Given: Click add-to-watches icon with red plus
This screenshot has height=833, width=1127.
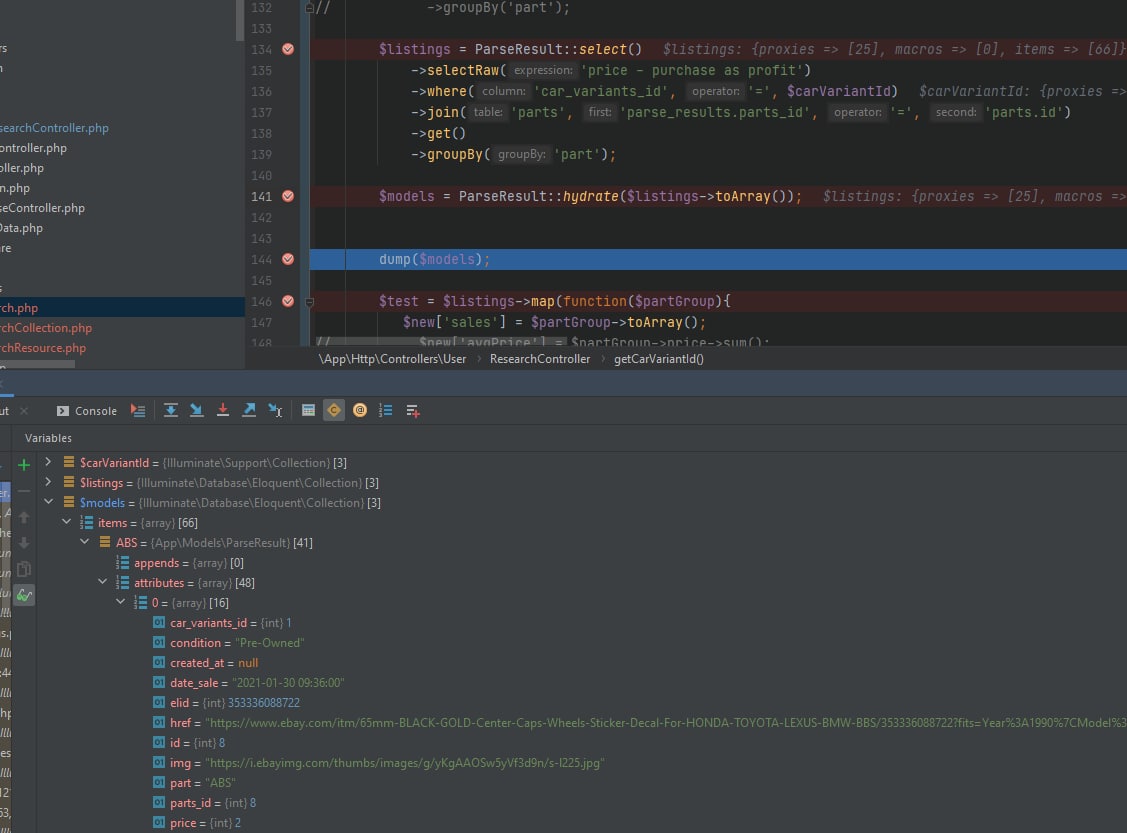Looking at the screenshot, I should click(x=413, y=410).
